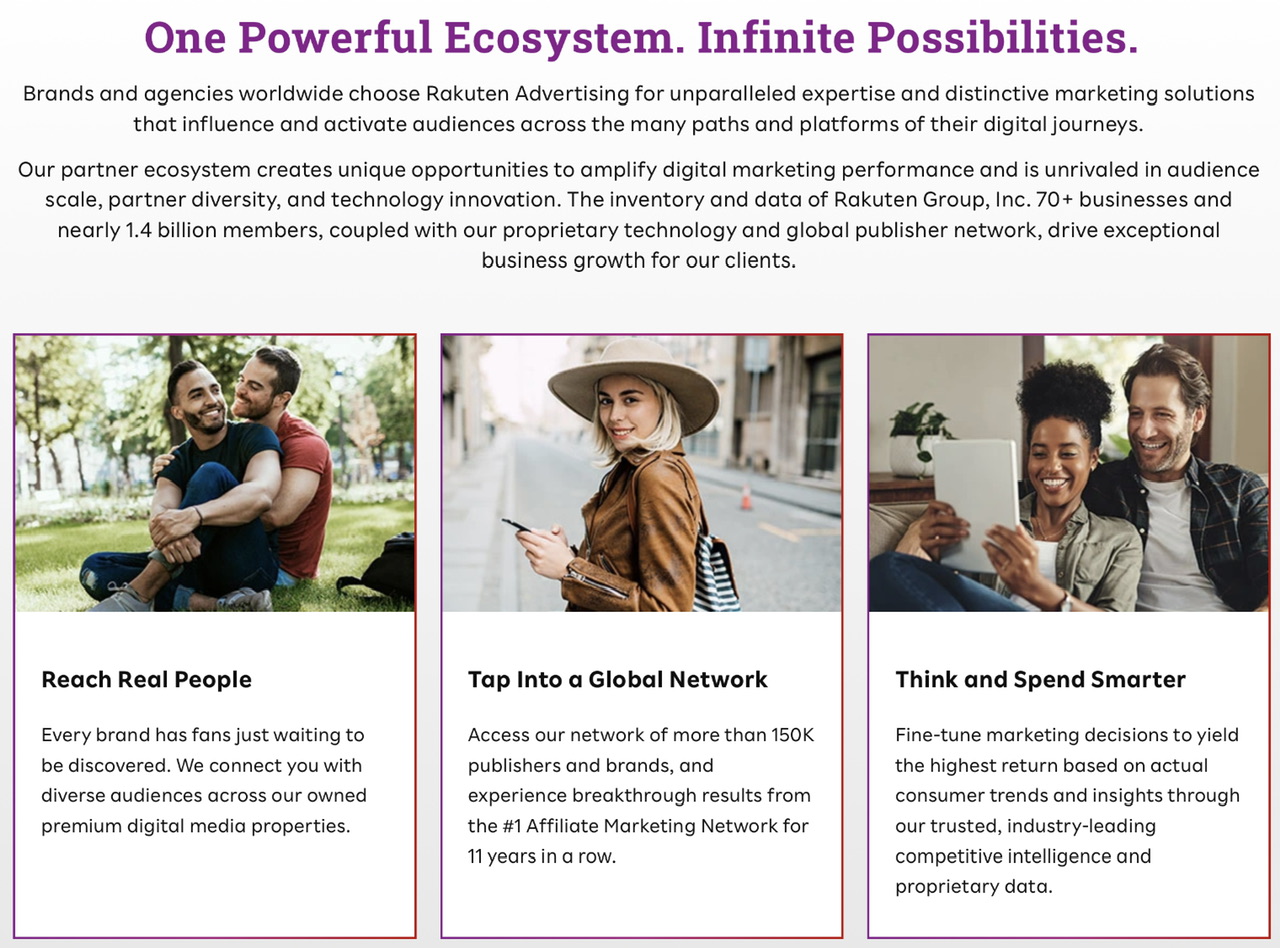Click the tan wide-brim hat

tap(633, 382)
